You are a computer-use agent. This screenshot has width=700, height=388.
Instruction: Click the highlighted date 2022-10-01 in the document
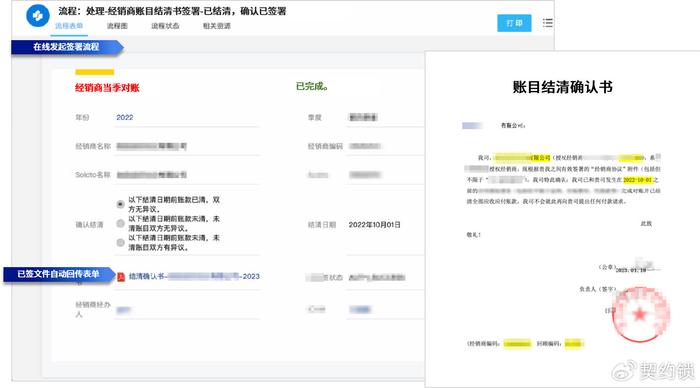pos(638,180)
